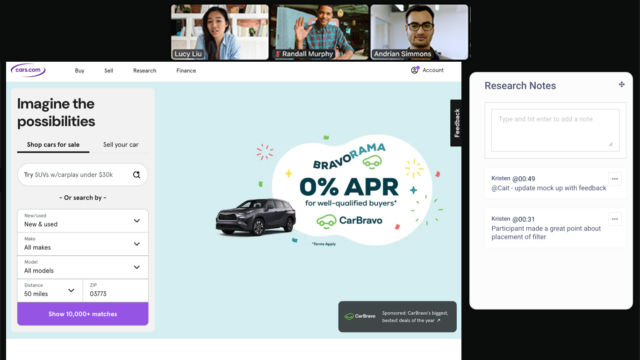
Task: Expand the Model dropdown showing All models
Action: point(83,267)
